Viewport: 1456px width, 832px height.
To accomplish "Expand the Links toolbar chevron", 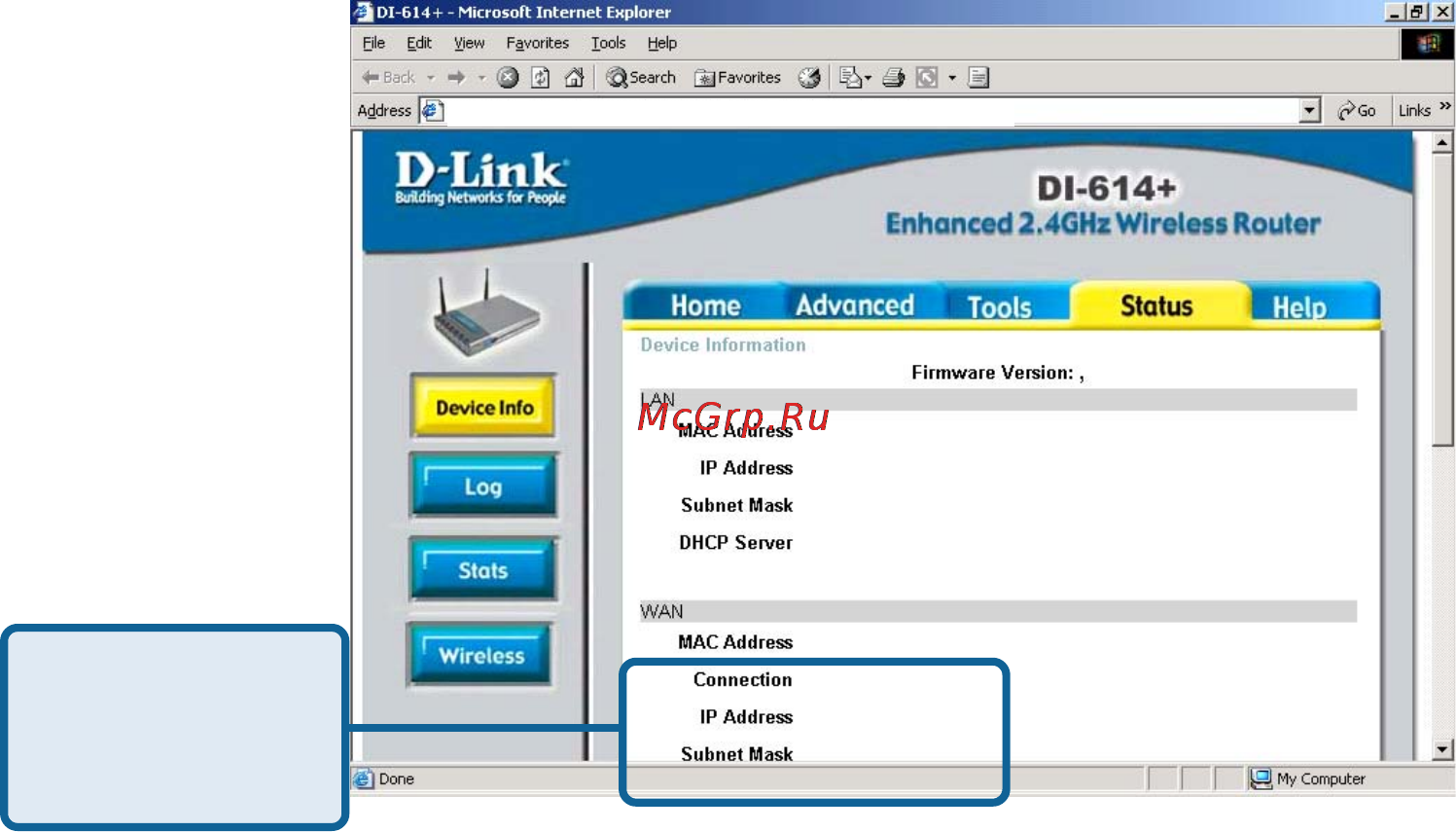I will pyautogui.click(x=1444, y=106).
